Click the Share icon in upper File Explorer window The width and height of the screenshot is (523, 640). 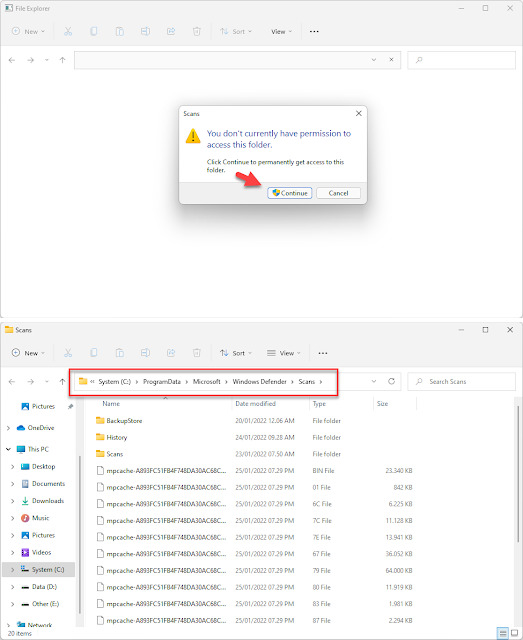tap(171, 31)
